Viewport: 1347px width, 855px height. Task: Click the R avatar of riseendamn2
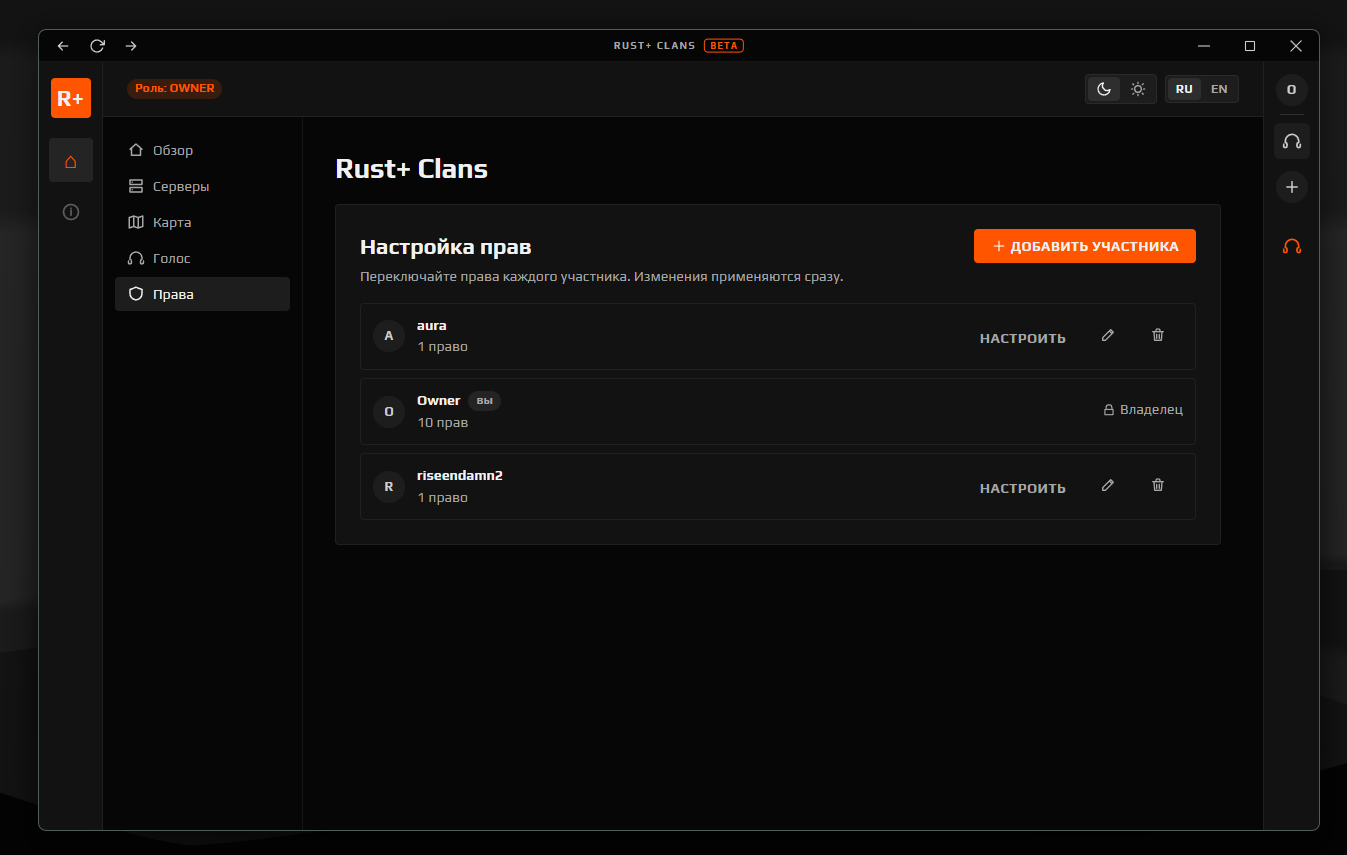pos(389,487)
